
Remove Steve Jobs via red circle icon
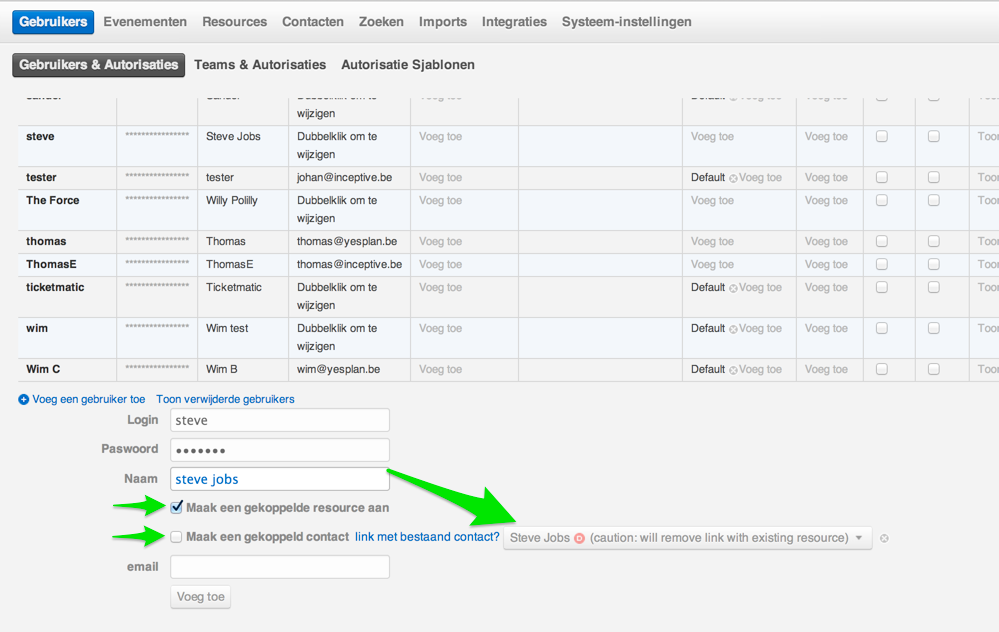tap(579, 538)
